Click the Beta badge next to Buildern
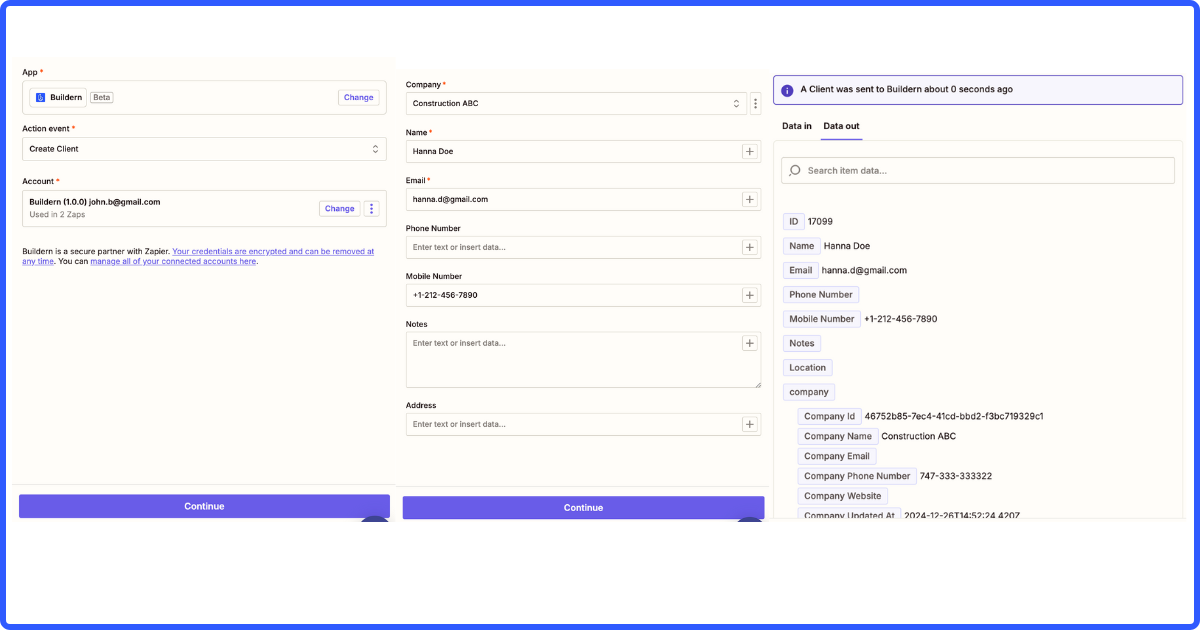This screenshot has width=1200, height=630. [x=101, y=97]
